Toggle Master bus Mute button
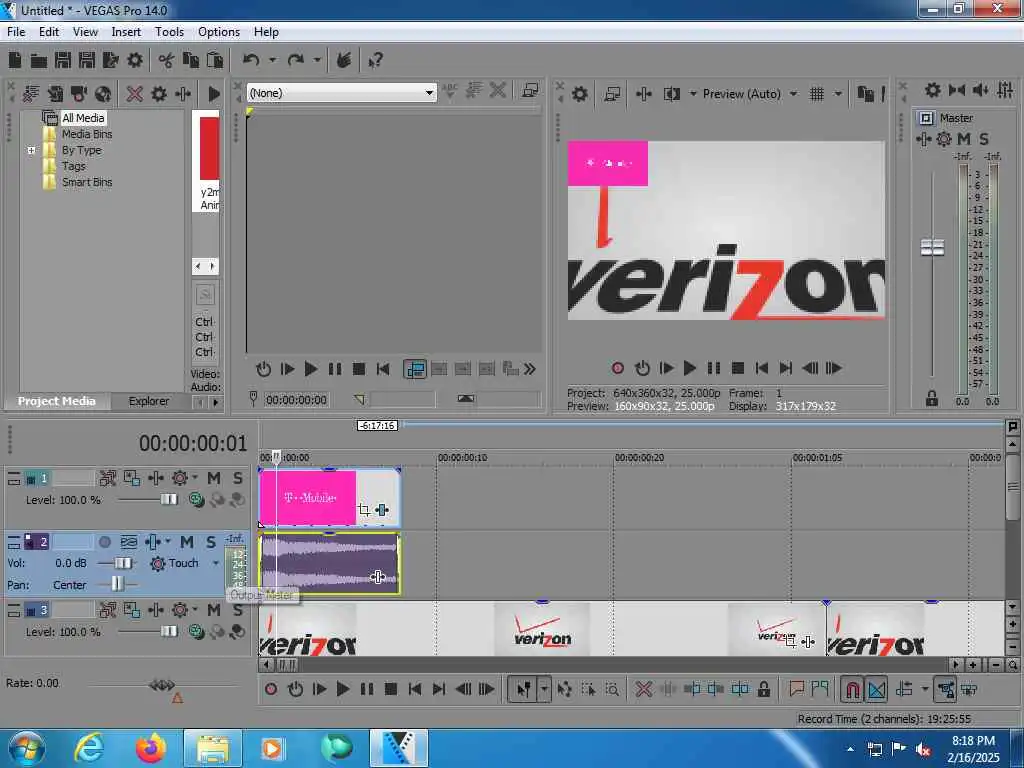The width and height of the screenshot is (1024, 768). click(x=964, y=139)
